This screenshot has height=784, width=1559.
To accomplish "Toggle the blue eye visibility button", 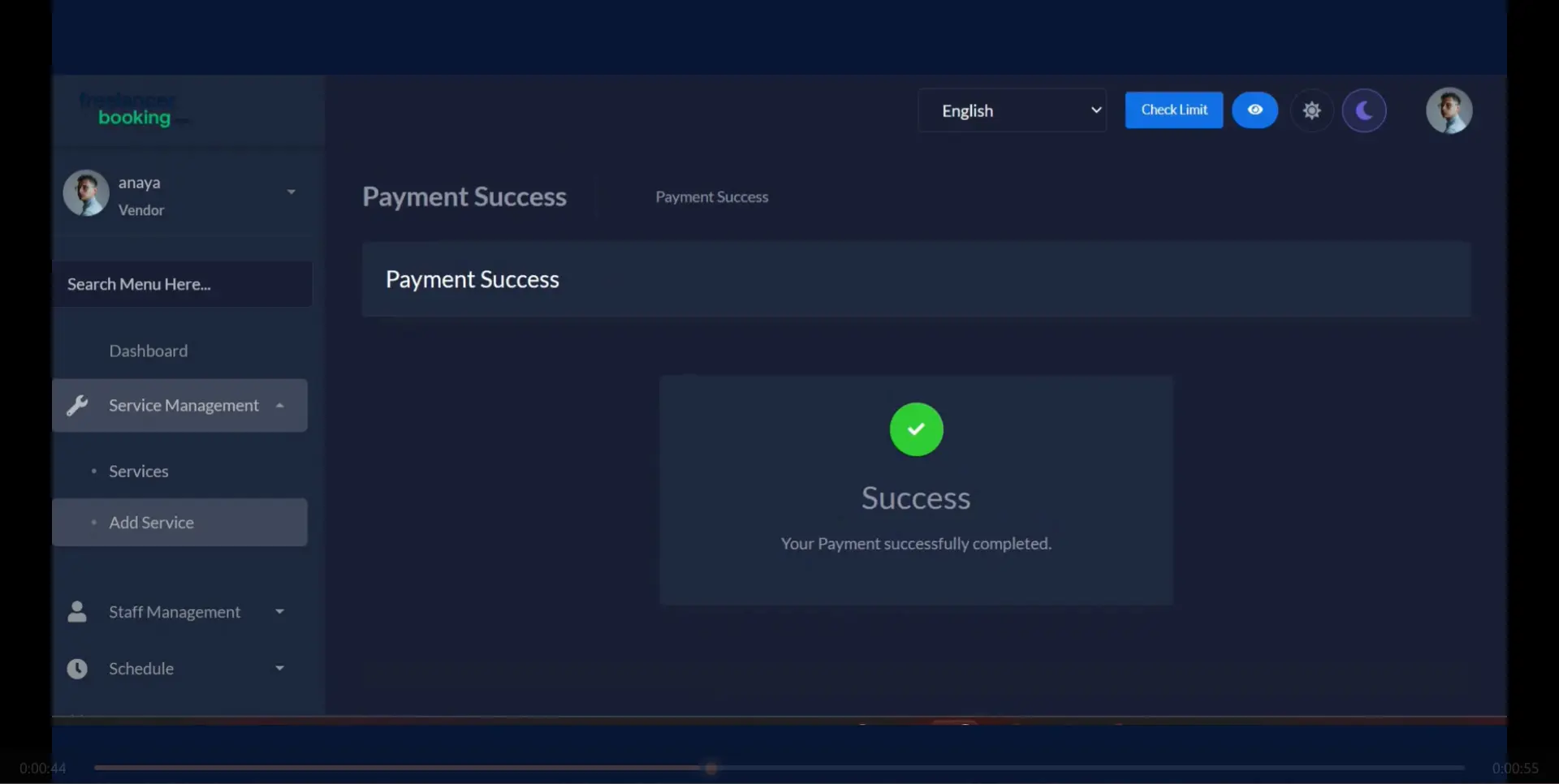I will [1255, 110].
